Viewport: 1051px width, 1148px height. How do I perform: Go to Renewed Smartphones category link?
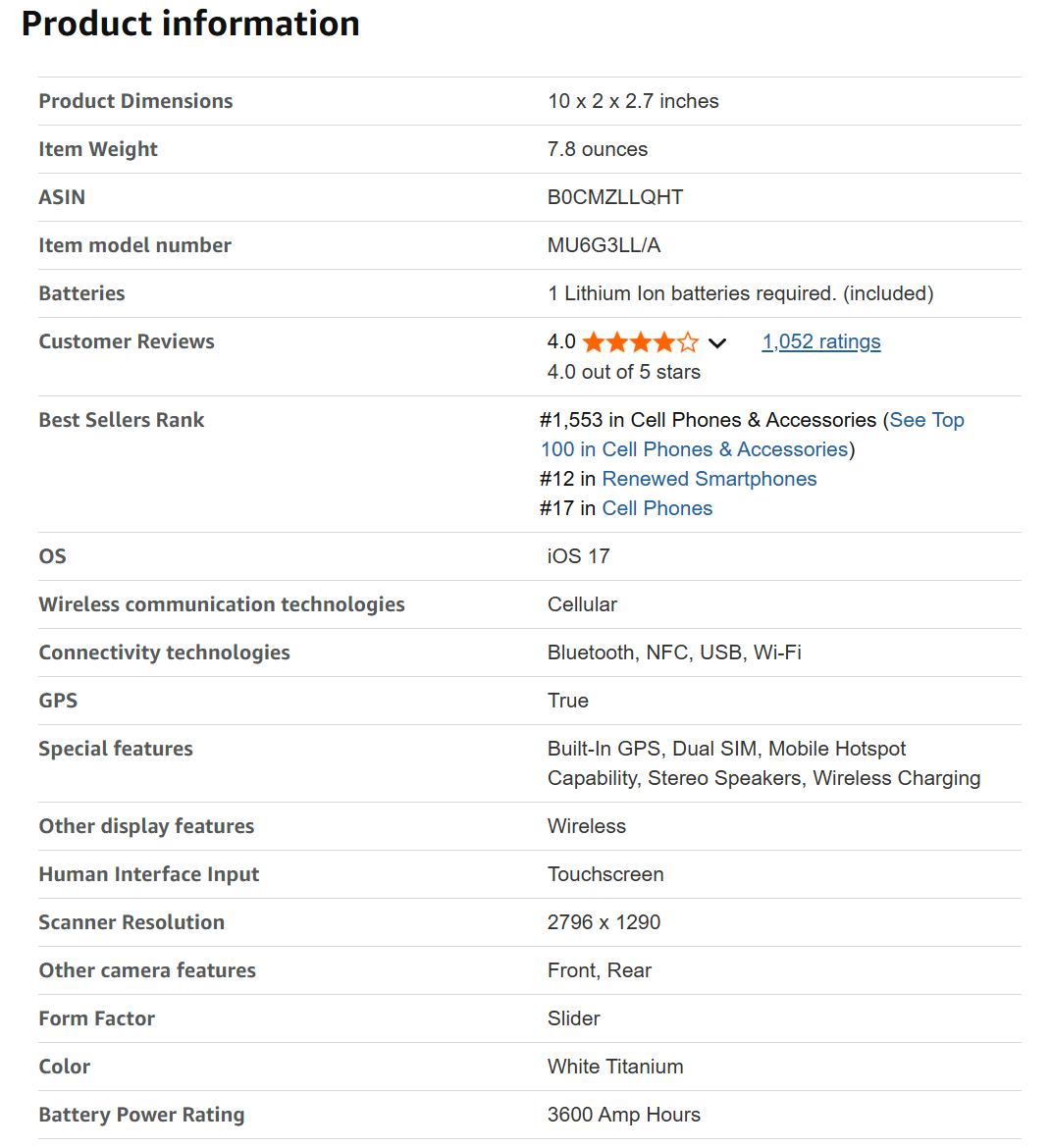click(x=709, y=479)
